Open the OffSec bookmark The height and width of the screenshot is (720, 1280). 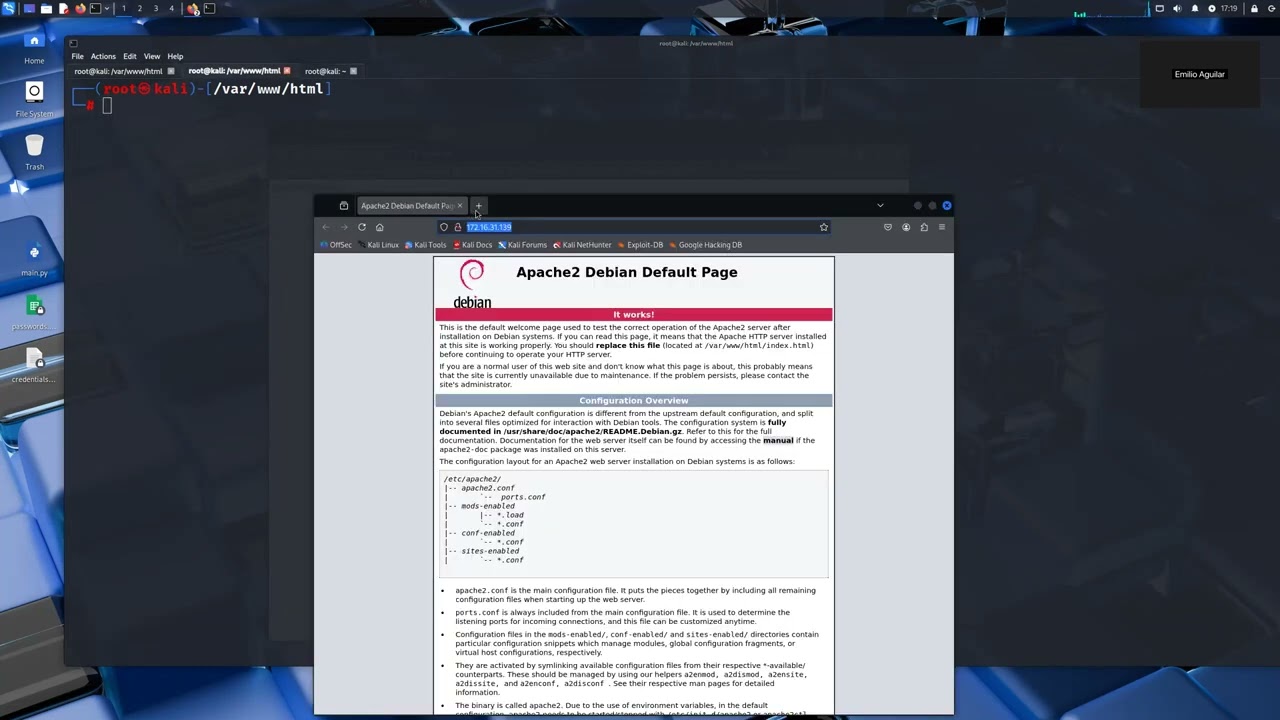click(x=336, y=245)
